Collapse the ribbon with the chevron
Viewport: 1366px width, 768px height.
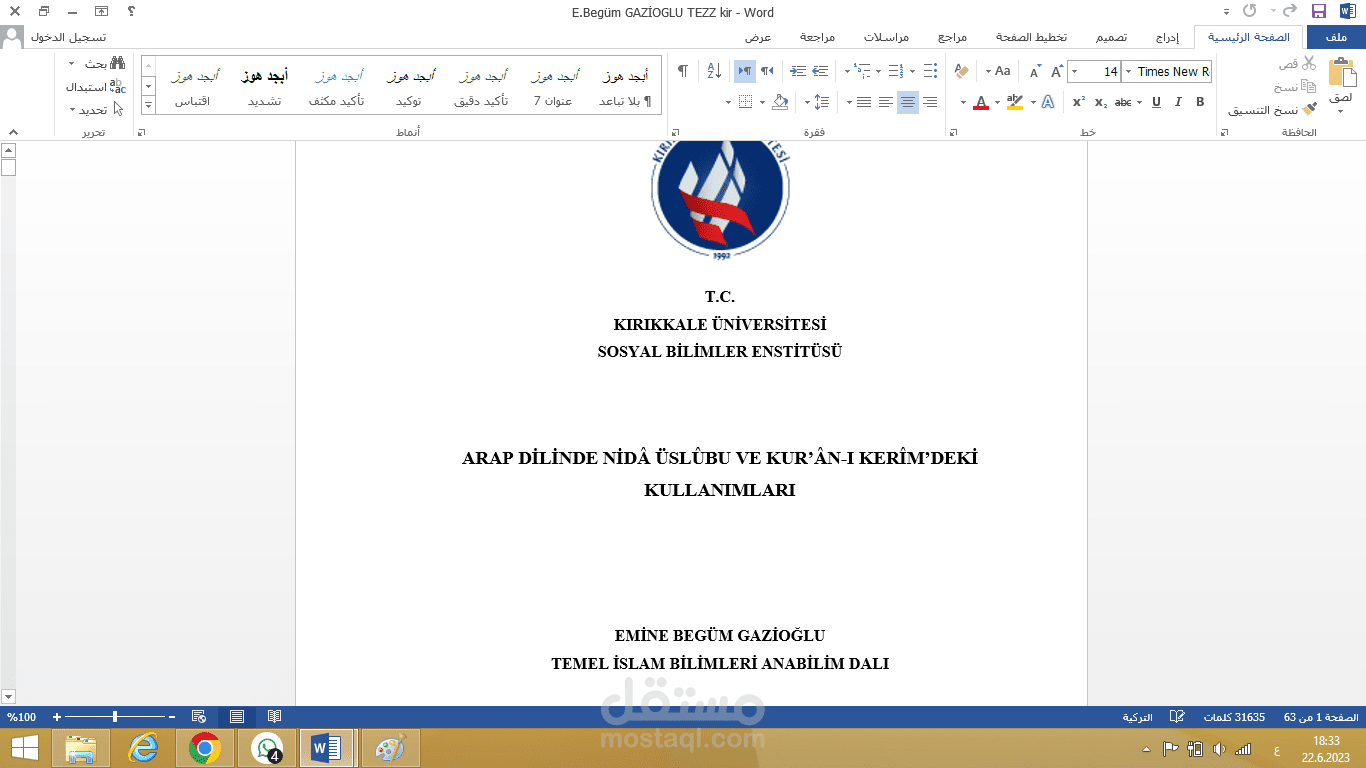coord(13,131)
